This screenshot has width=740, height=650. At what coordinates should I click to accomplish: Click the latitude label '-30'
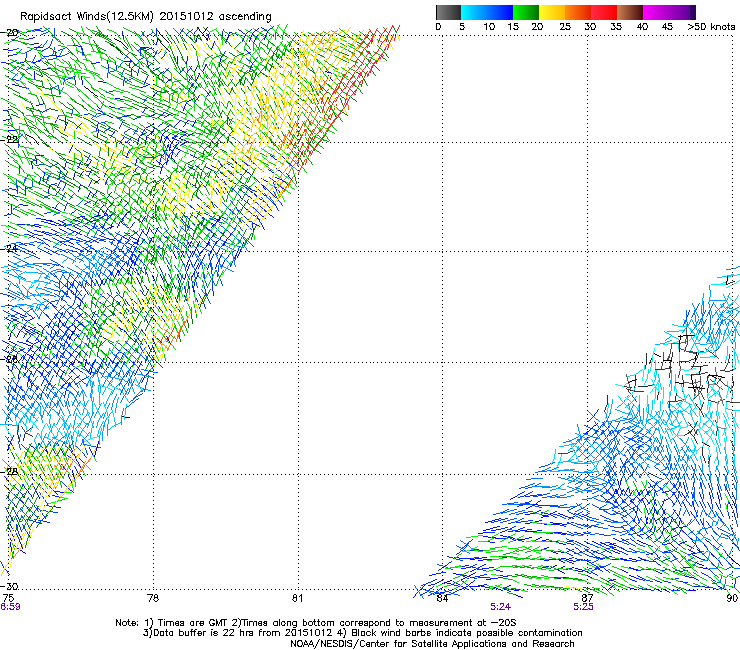coord(11,587)
